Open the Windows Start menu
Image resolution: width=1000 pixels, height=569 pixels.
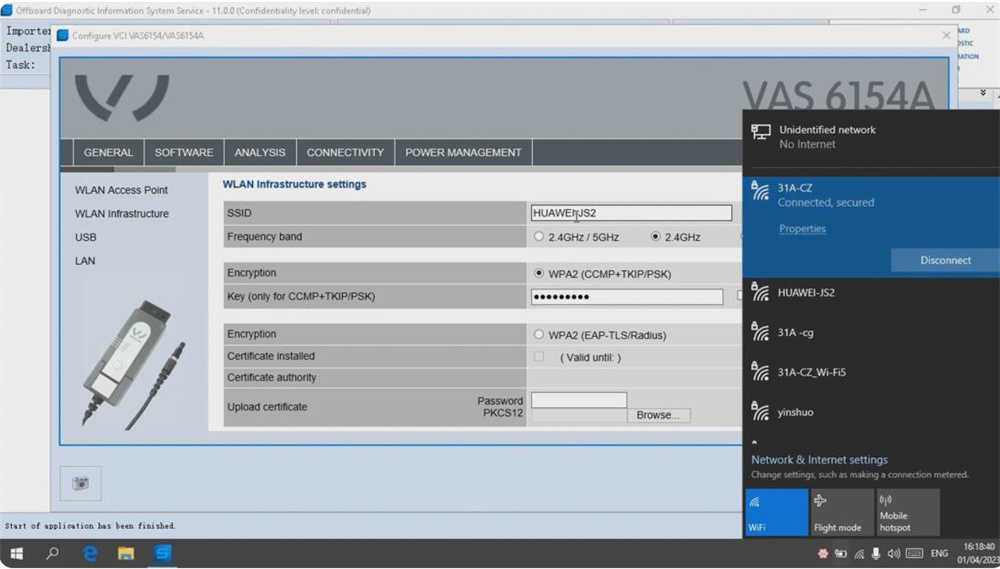pos(17,553)
